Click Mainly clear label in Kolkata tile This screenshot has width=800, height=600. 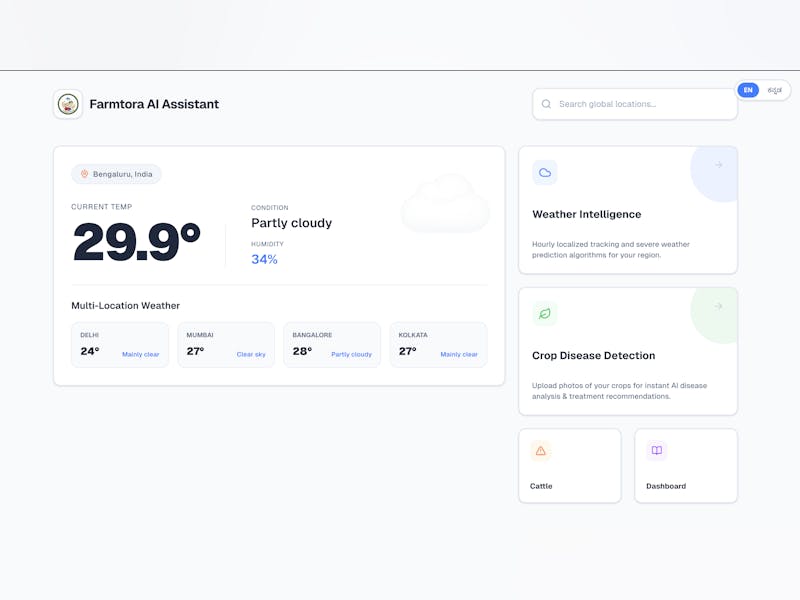(459, 354)
